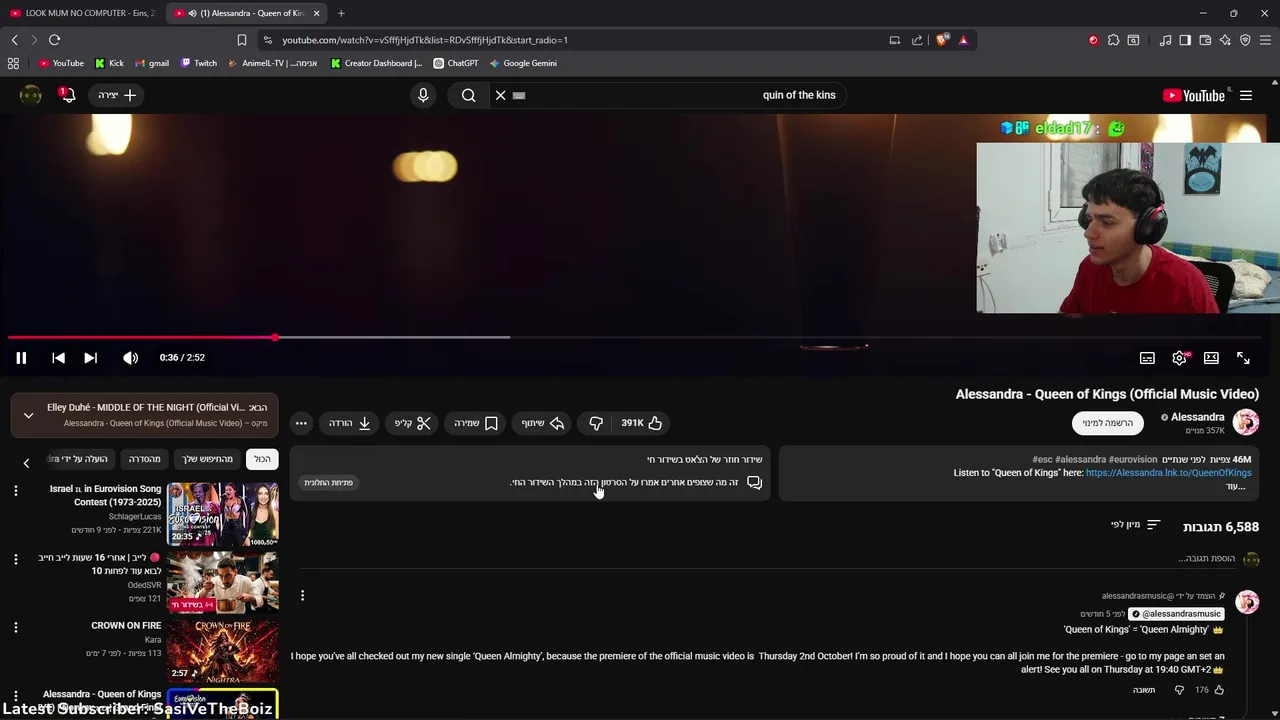Screen dimensions: 1280x720
Task: Bookmark this page in the address bar
Action: [241, 40]
